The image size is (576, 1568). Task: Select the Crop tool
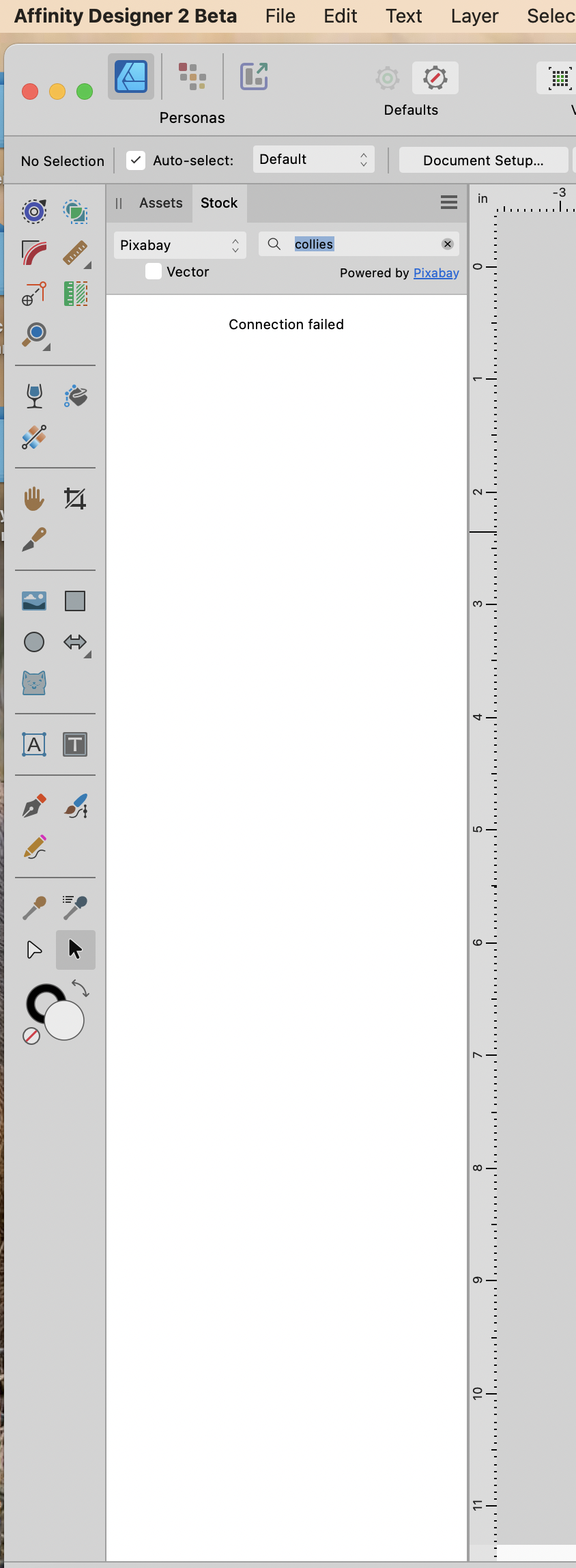pos(75,499)
